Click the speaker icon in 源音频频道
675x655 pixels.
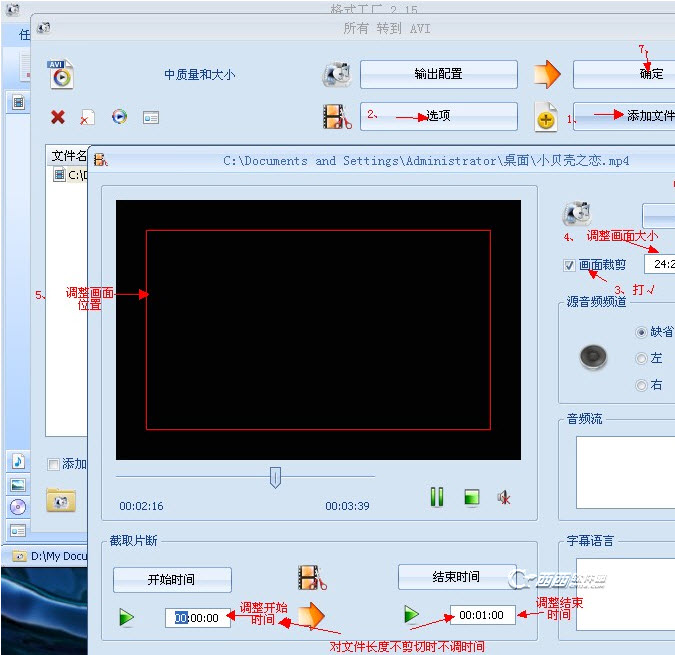click(594, 357)
